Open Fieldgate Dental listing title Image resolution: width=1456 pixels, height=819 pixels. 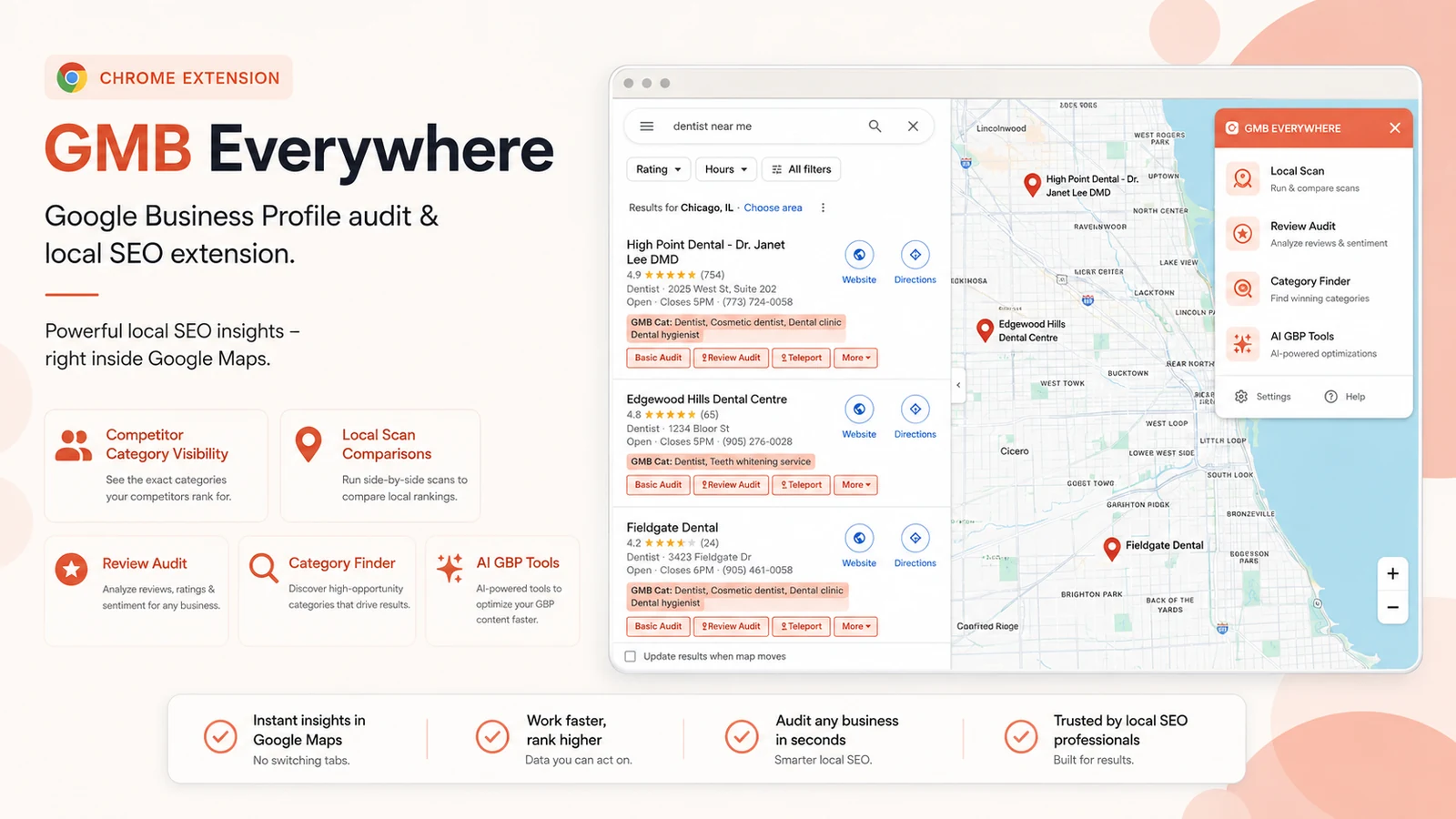tap(672, 528)
